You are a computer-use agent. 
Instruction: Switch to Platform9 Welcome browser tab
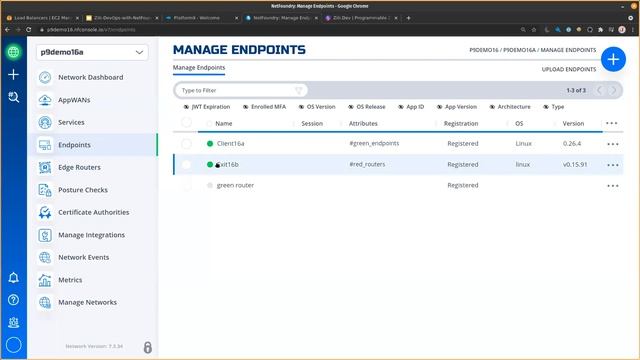(201, 18)
